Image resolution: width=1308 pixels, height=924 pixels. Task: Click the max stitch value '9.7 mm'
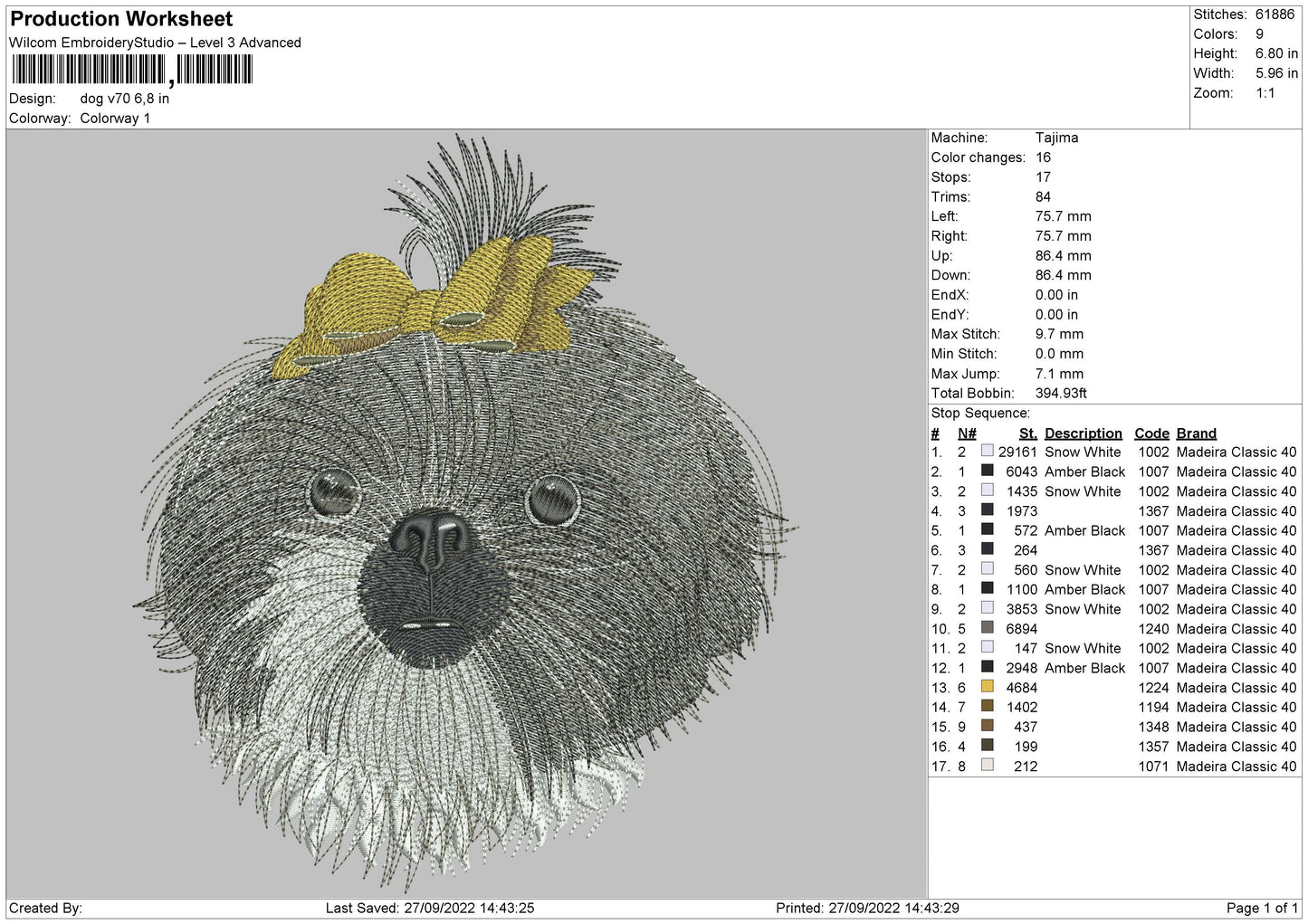tap(1059, 334)
